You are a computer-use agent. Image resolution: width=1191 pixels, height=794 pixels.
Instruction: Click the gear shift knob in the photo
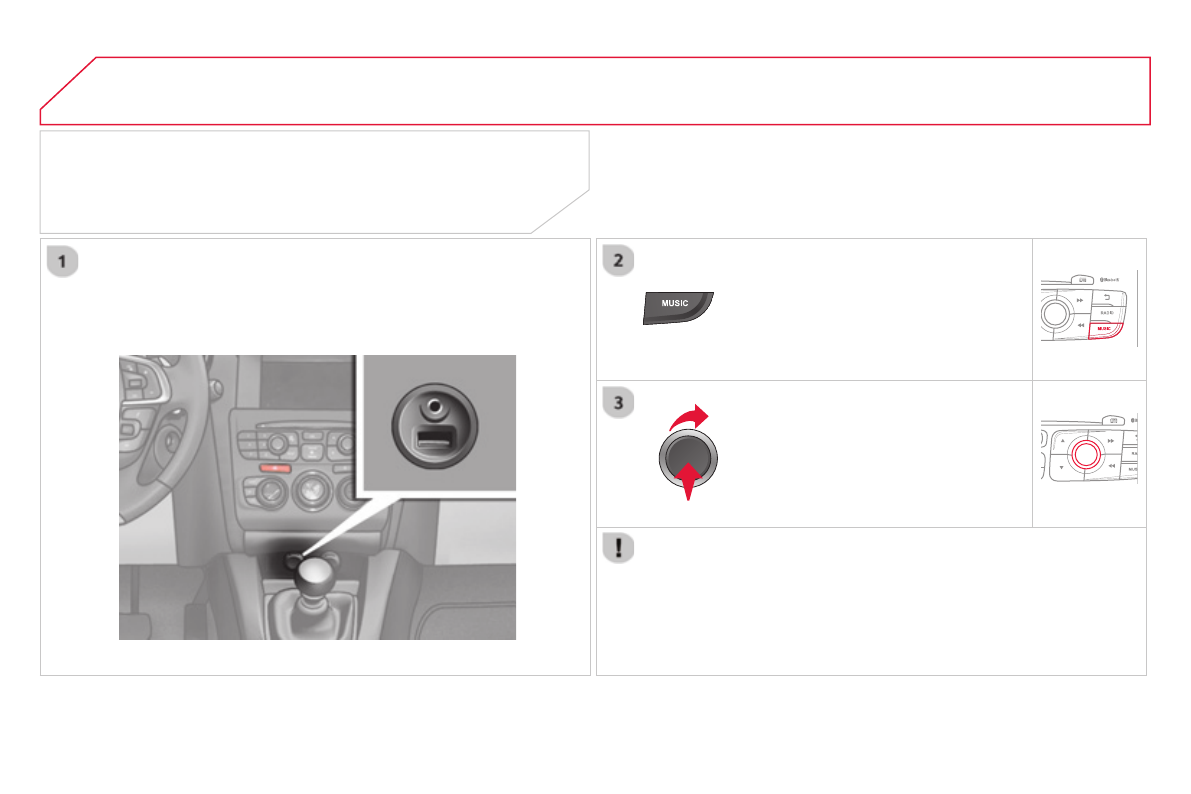pyautogui.click(x=314, y=575)
